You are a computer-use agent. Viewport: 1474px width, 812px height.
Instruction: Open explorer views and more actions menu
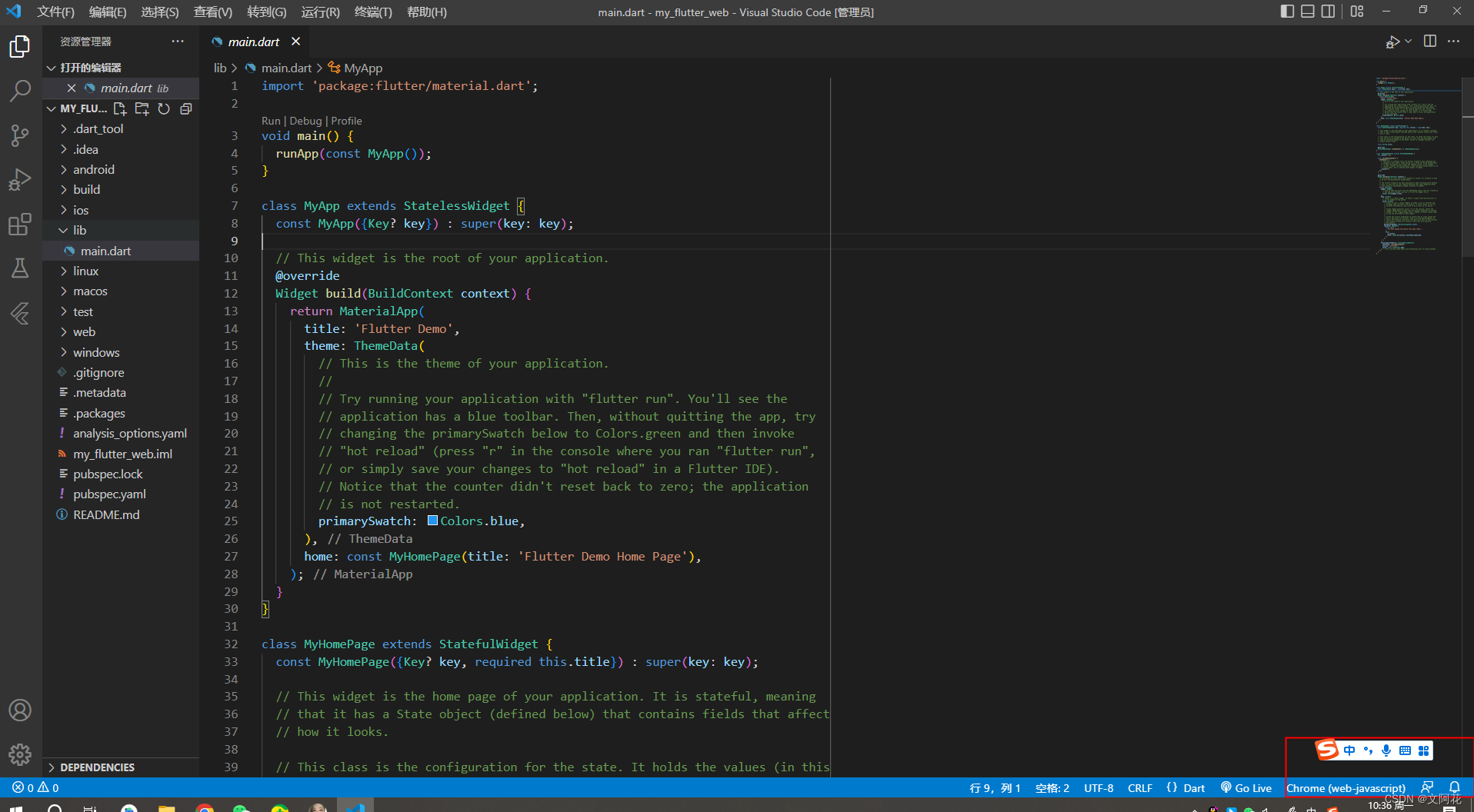tap(178, 42)
